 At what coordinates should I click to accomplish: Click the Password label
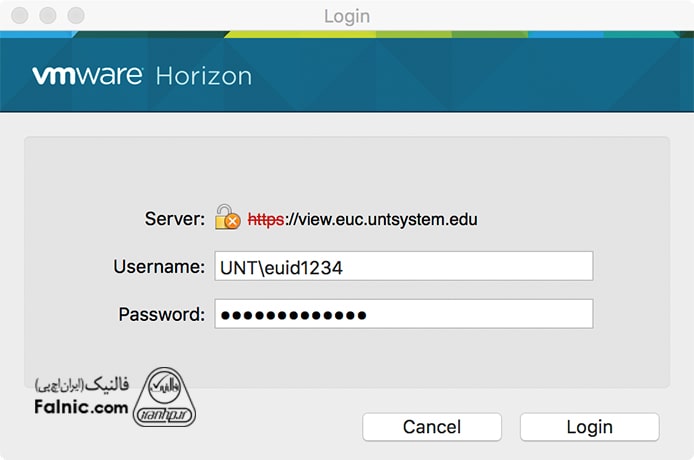[x=162, y=314]
